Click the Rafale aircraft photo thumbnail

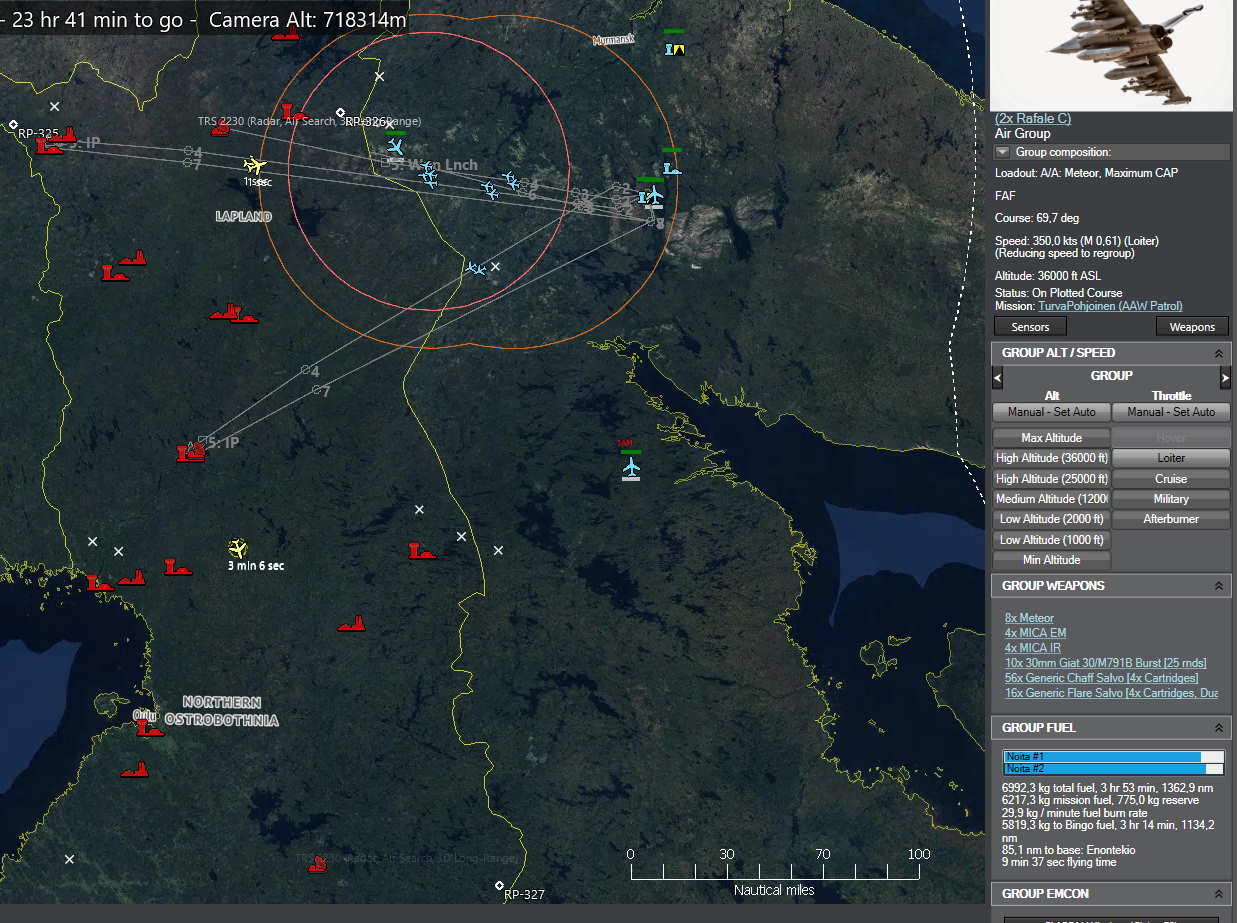tap(1112, 54)
